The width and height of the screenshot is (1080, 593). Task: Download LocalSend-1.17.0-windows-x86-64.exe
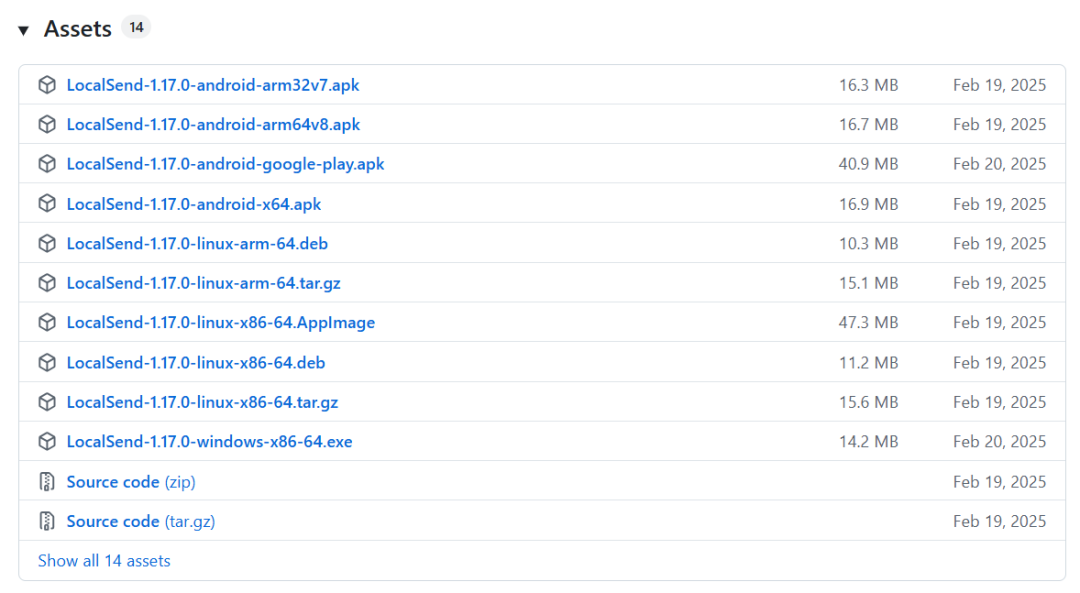(209, 441)
